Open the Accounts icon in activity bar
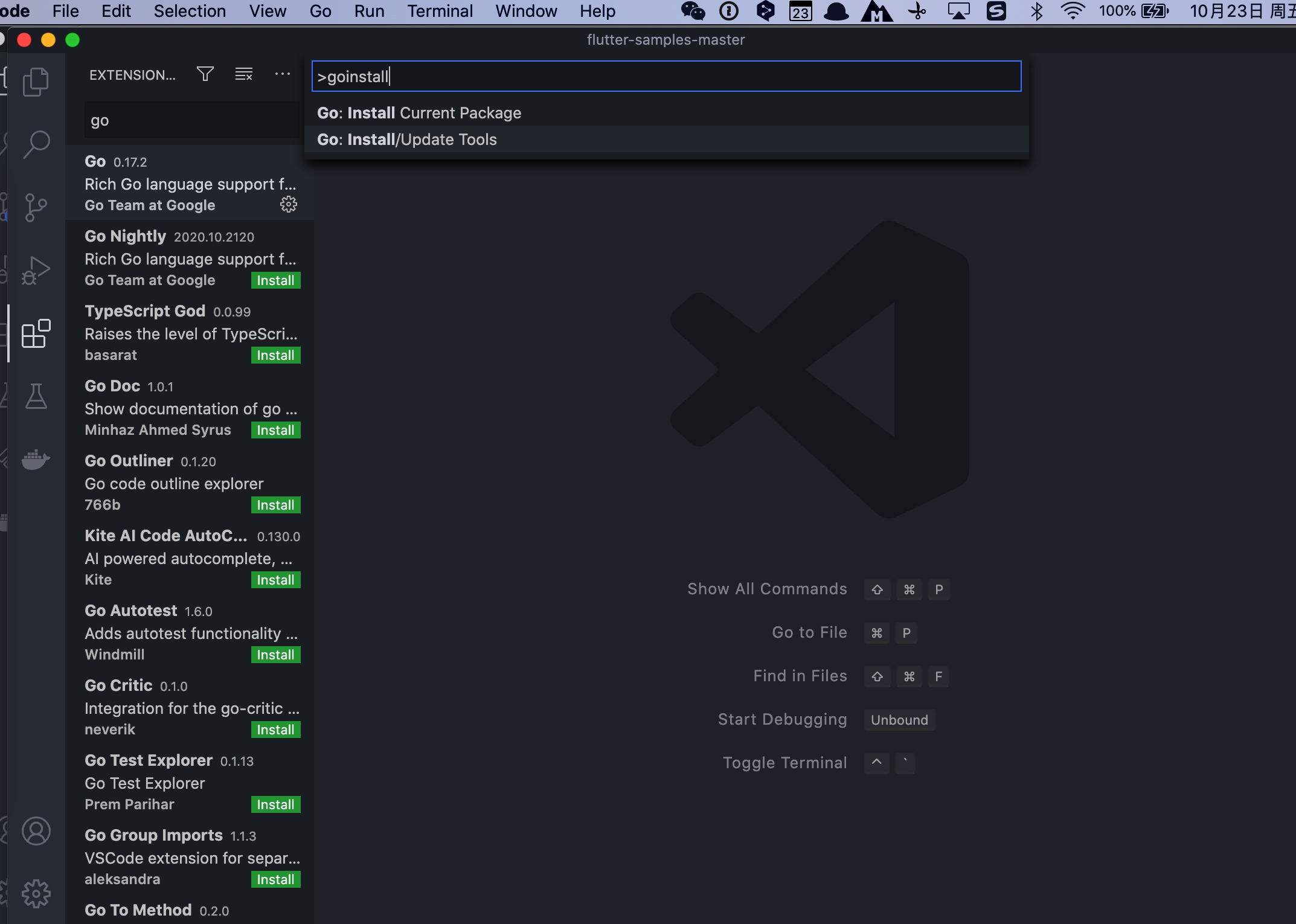This screenshot has width=1296, height=924. (x=36, y=831)
